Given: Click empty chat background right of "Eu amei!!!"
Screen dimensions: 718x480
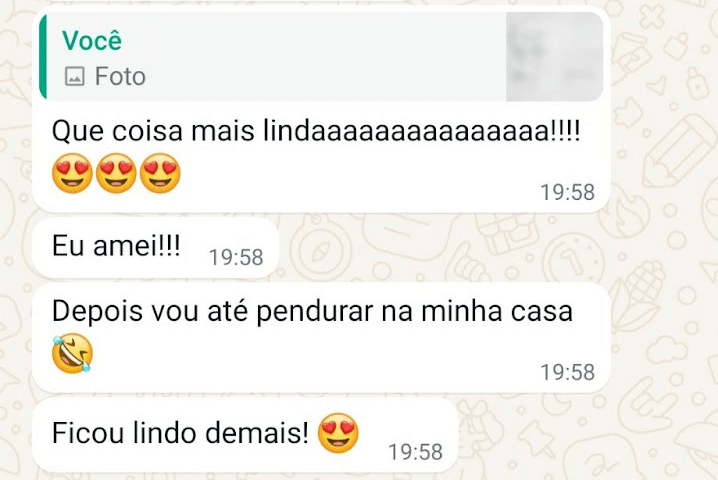Looking at the screenshot, I should tap(450, 247).
